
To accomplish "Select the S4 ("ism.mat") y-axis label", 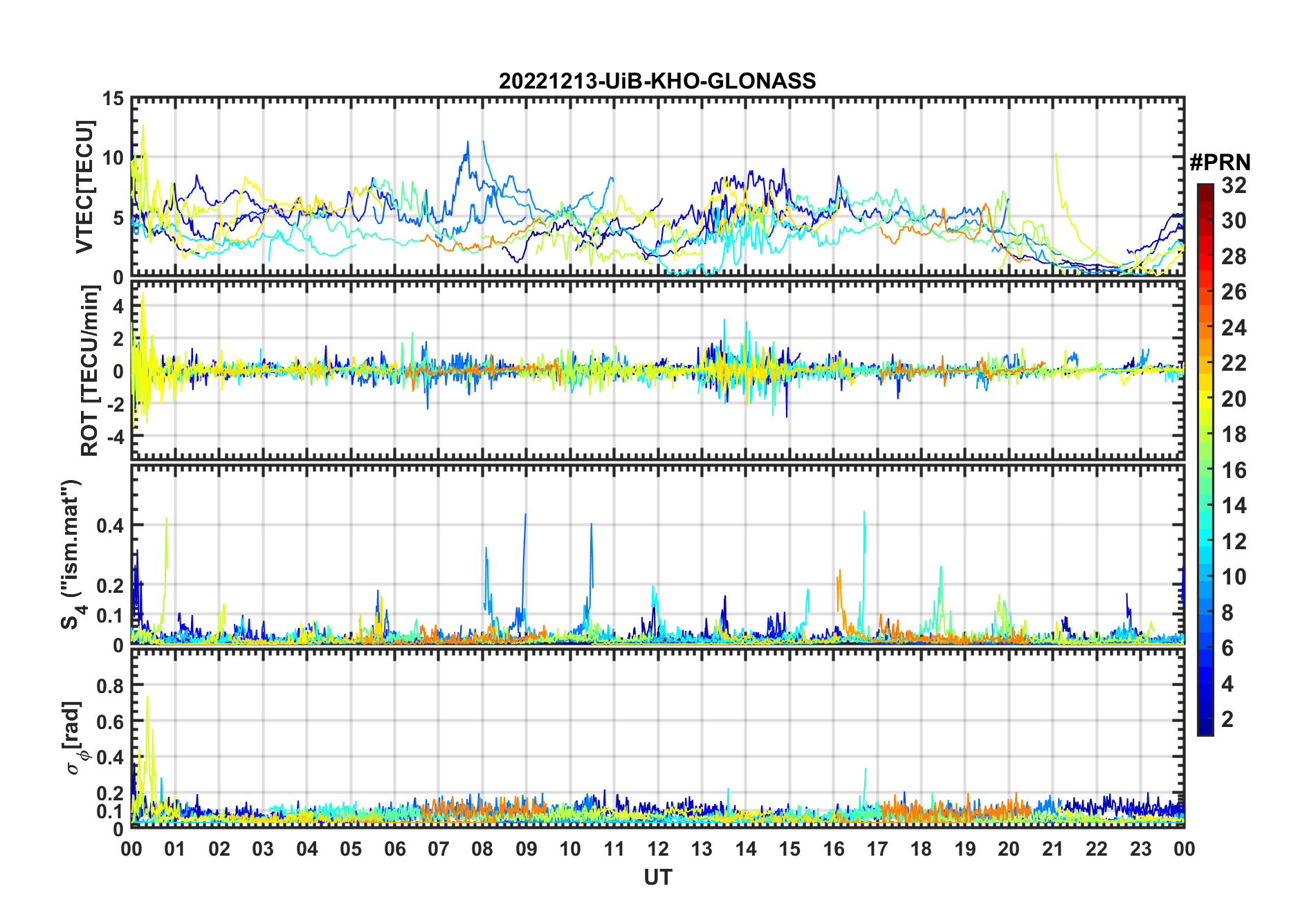I will [71, 555].
